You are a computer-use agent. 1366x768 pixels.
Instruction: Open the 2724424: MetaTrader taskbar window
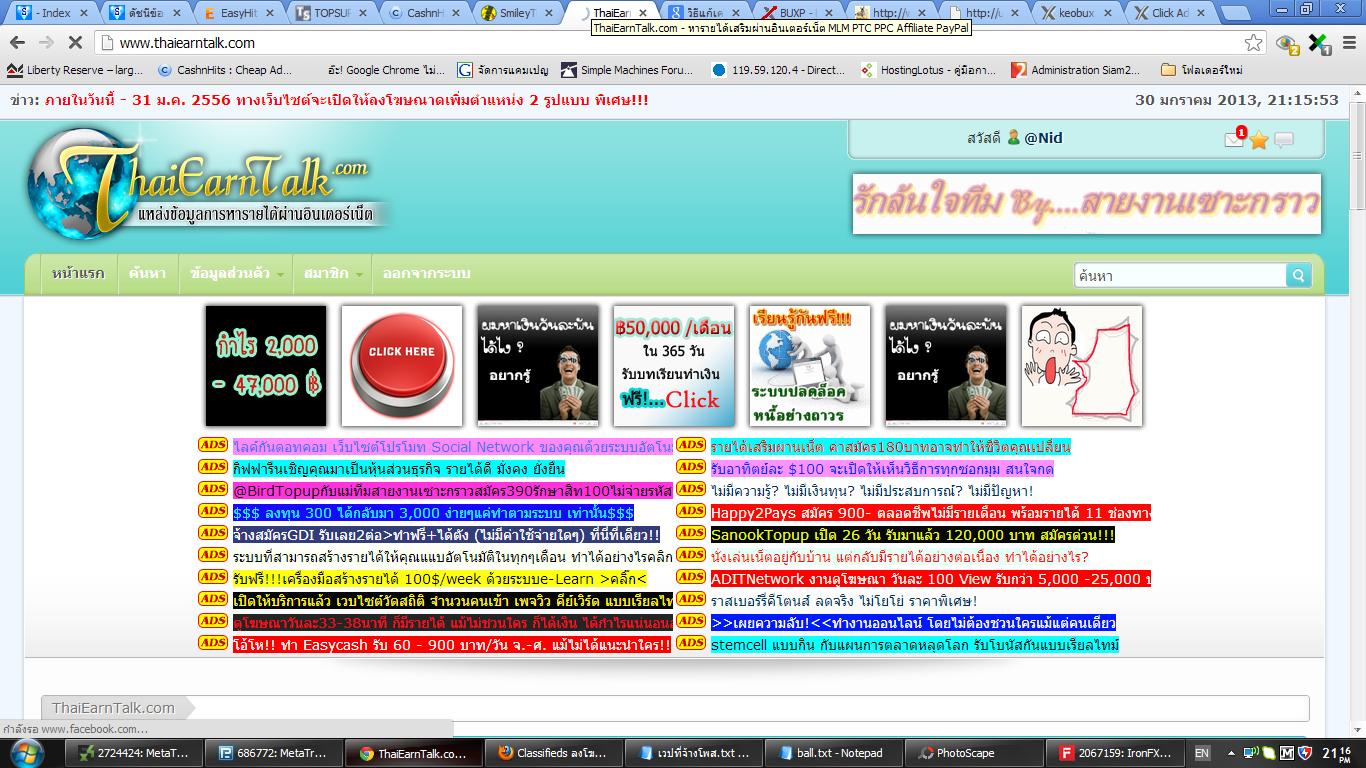[135, 753]
